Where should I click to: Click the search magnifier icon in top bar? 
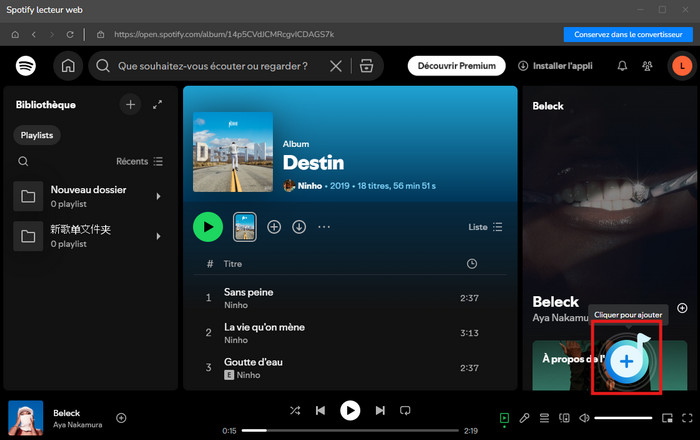[x=103, y=66]
